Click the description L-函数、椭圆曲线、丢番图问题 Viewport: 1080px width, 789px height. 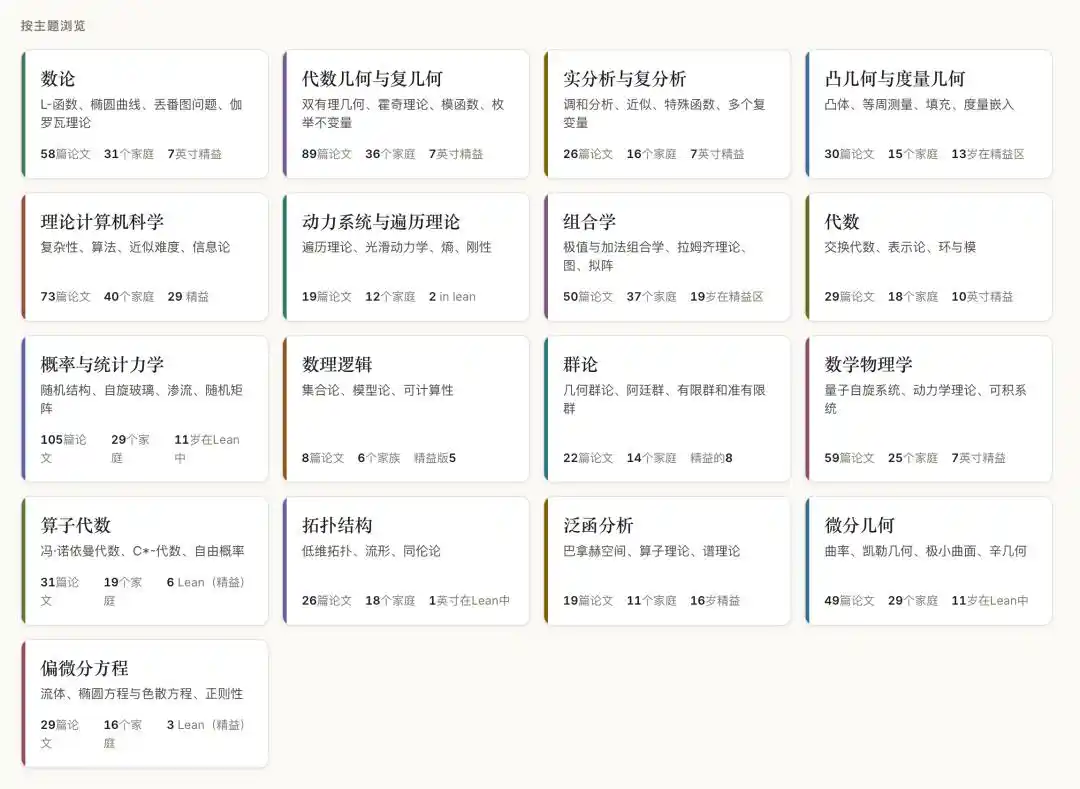click(x=141, y=113)
